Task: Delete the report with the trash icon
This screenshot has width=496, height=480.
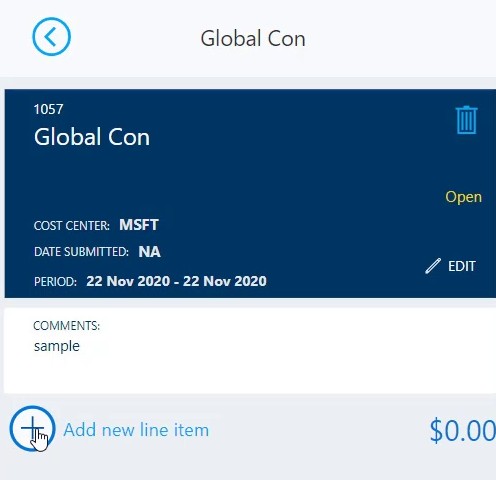Action: point(466,120)
